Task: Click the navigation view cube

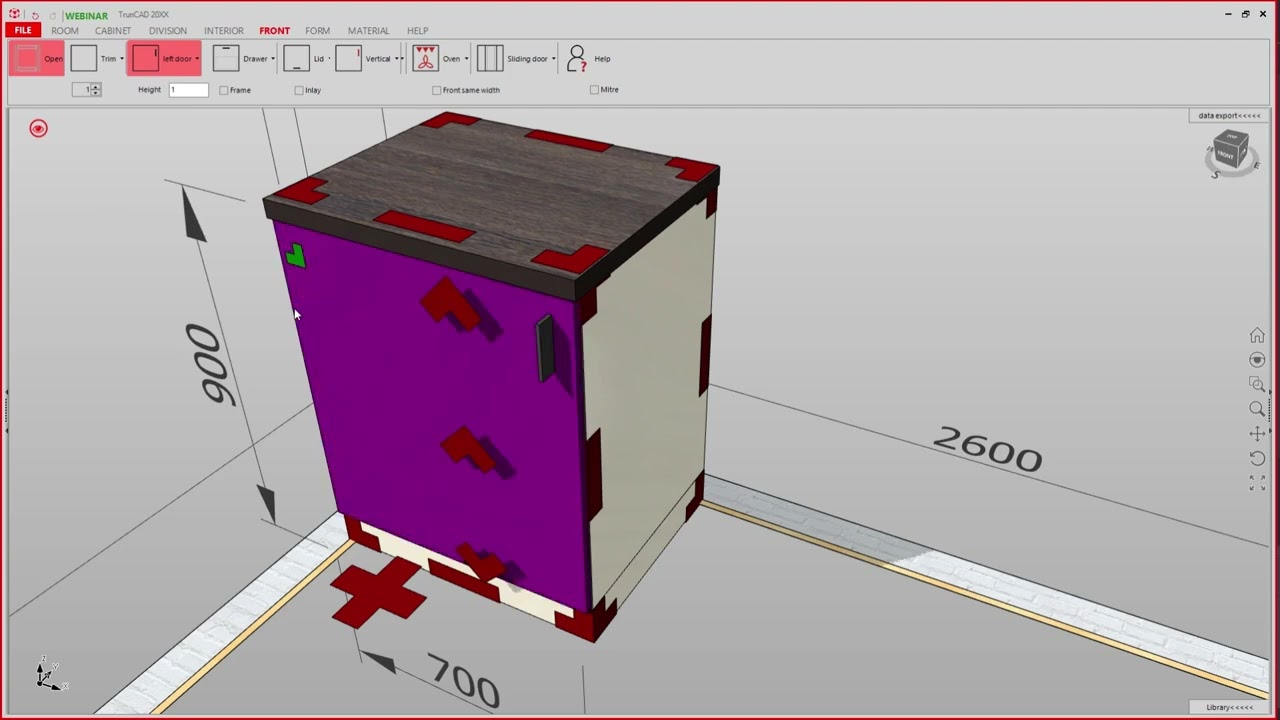Action: (x=1230, y=152)
